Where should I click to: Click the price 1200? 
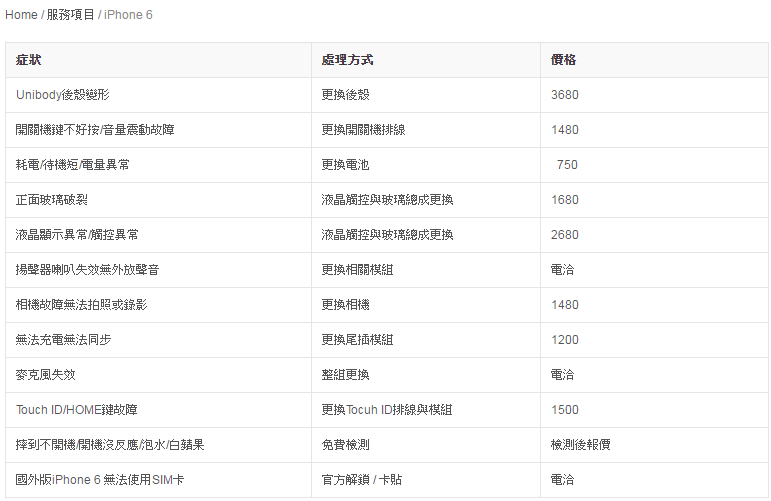tap(564, 339)
